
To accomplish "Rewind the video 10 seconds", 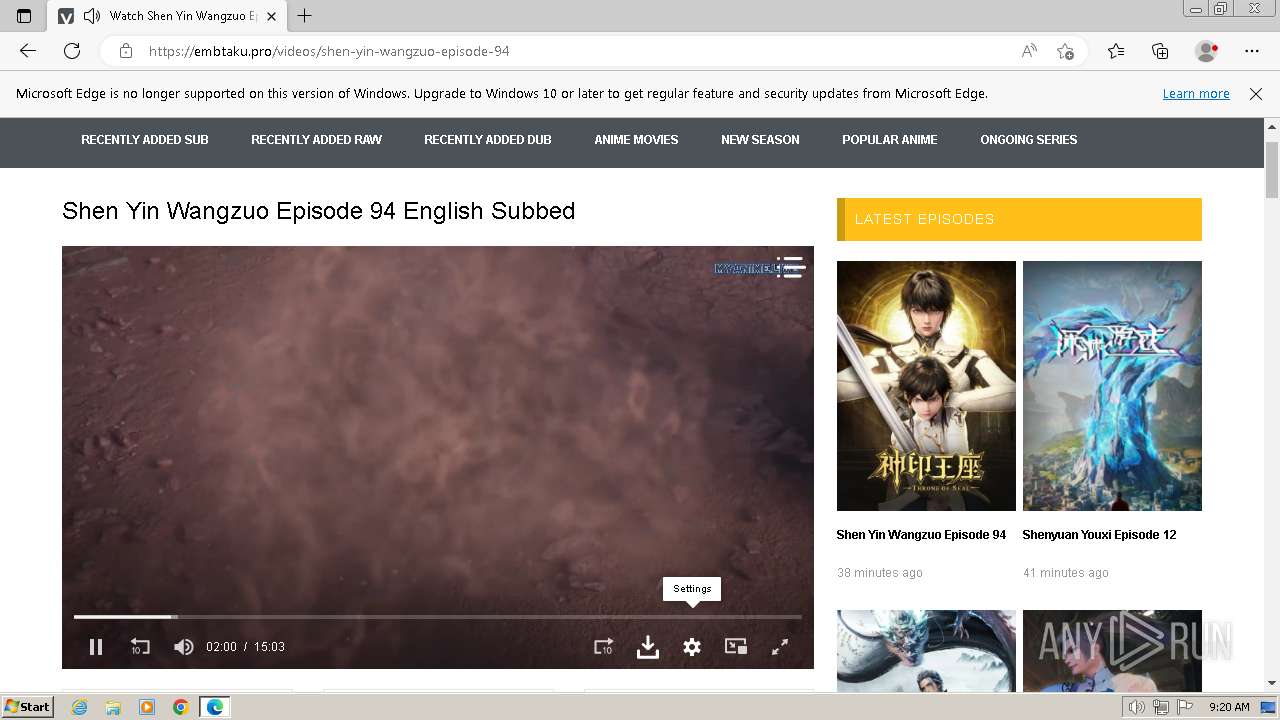I will 140,647.
